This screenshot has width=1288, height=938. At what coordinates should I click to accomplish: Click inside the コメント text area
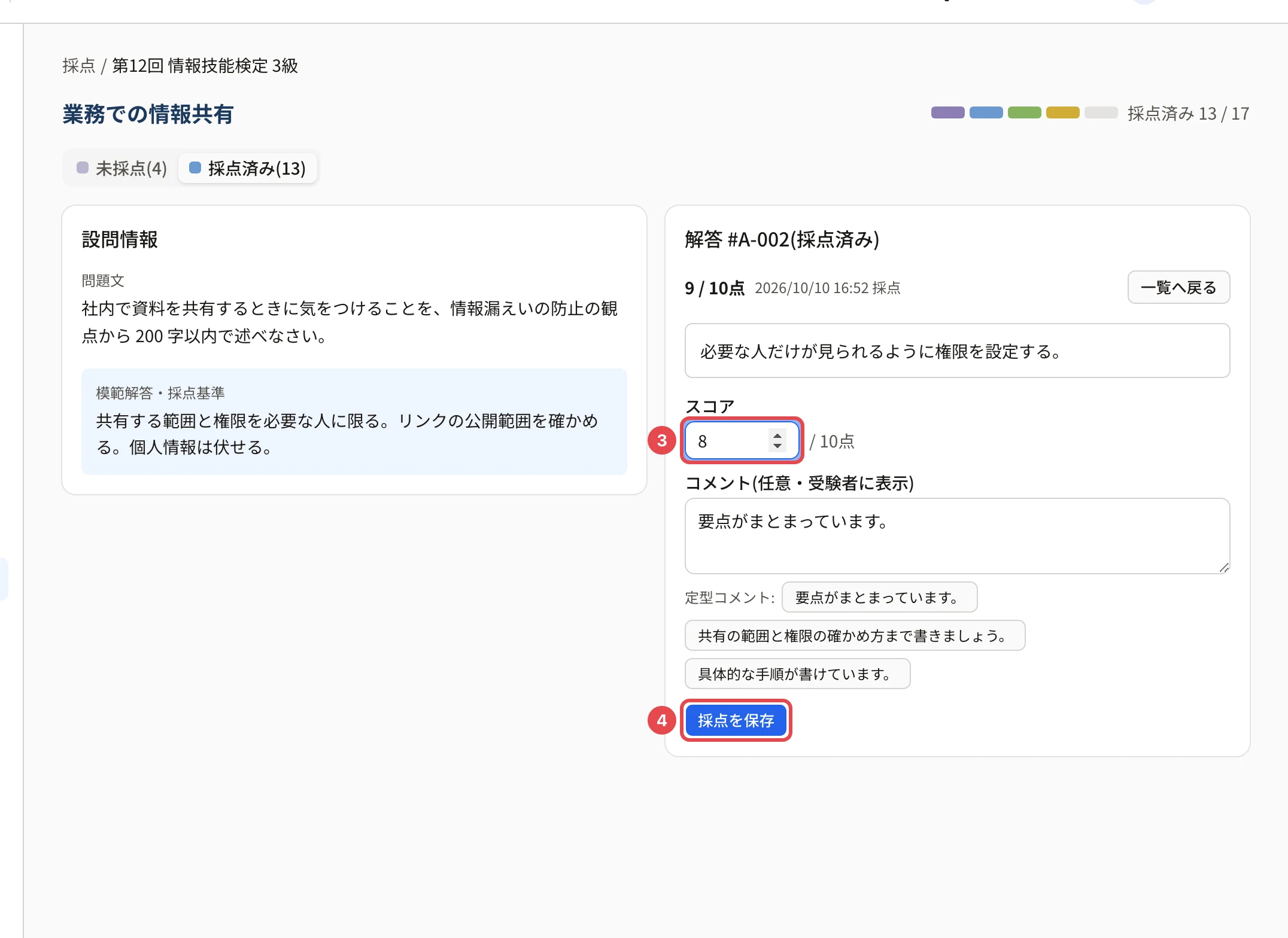click(956, 535)
